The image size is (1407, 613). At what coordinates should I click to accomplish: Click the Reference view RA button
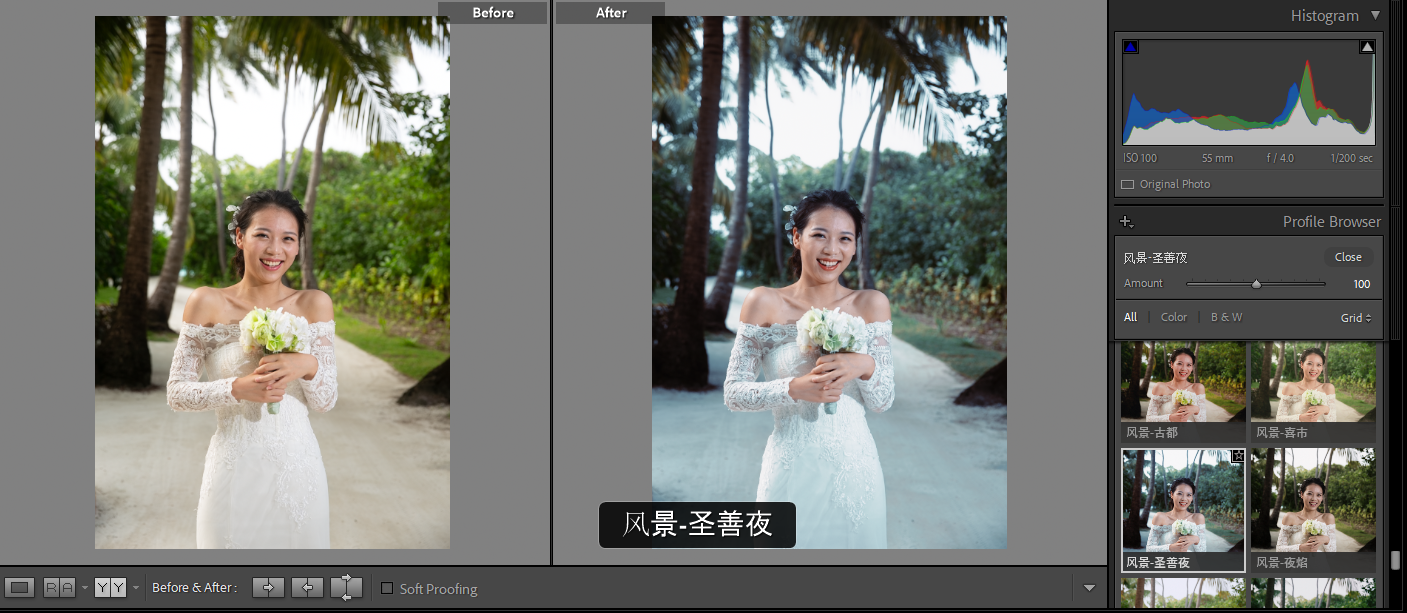point(59,588)
